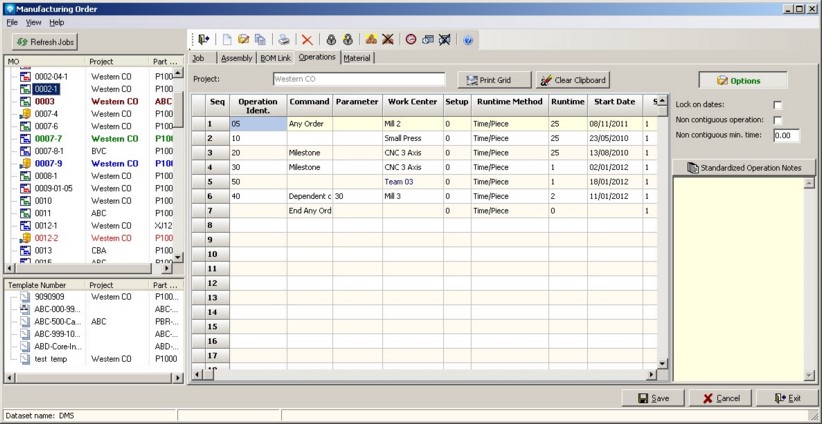Click the Non contiguous min. time field
Viewport: 822px width, 424px height.
[x=786, y=135]
